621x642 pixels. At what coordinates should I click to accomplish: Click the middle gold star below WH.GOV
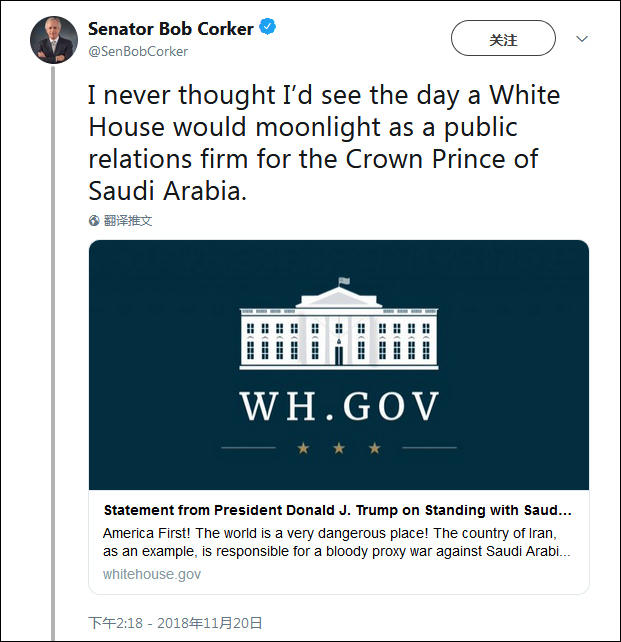tap(339, 448)
